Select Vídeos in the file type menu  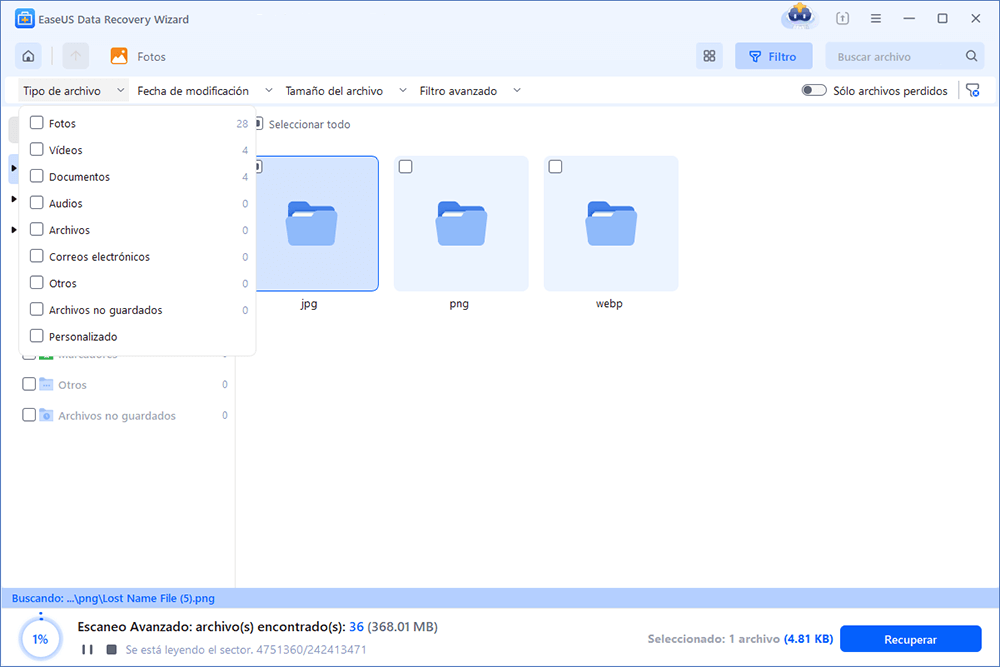coord(65,150)
